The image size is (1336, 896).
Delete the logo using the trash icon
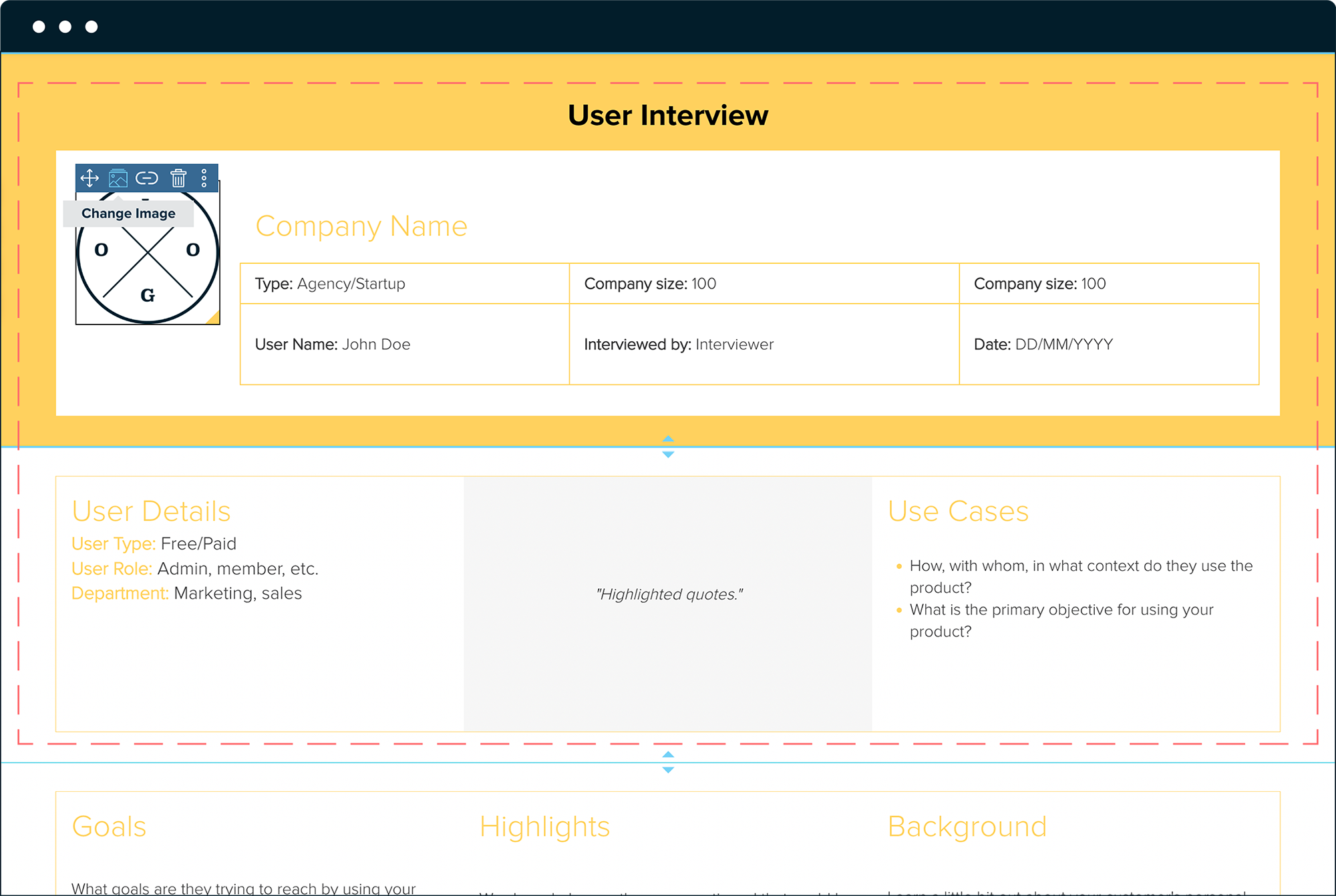click(x=178, y=178)
